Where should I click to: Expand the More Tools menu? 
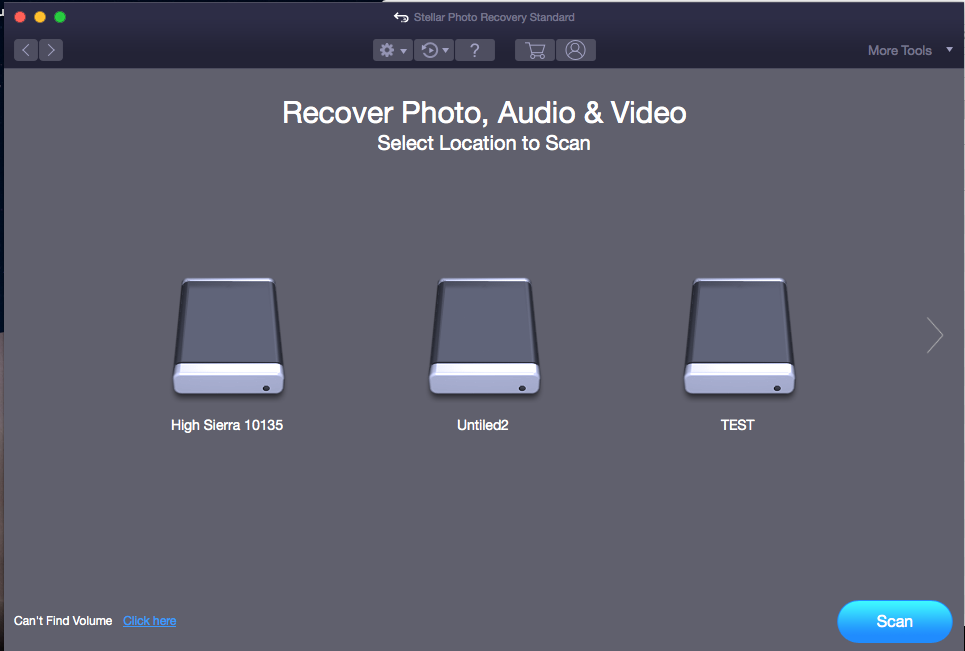(x=910, y=50)
